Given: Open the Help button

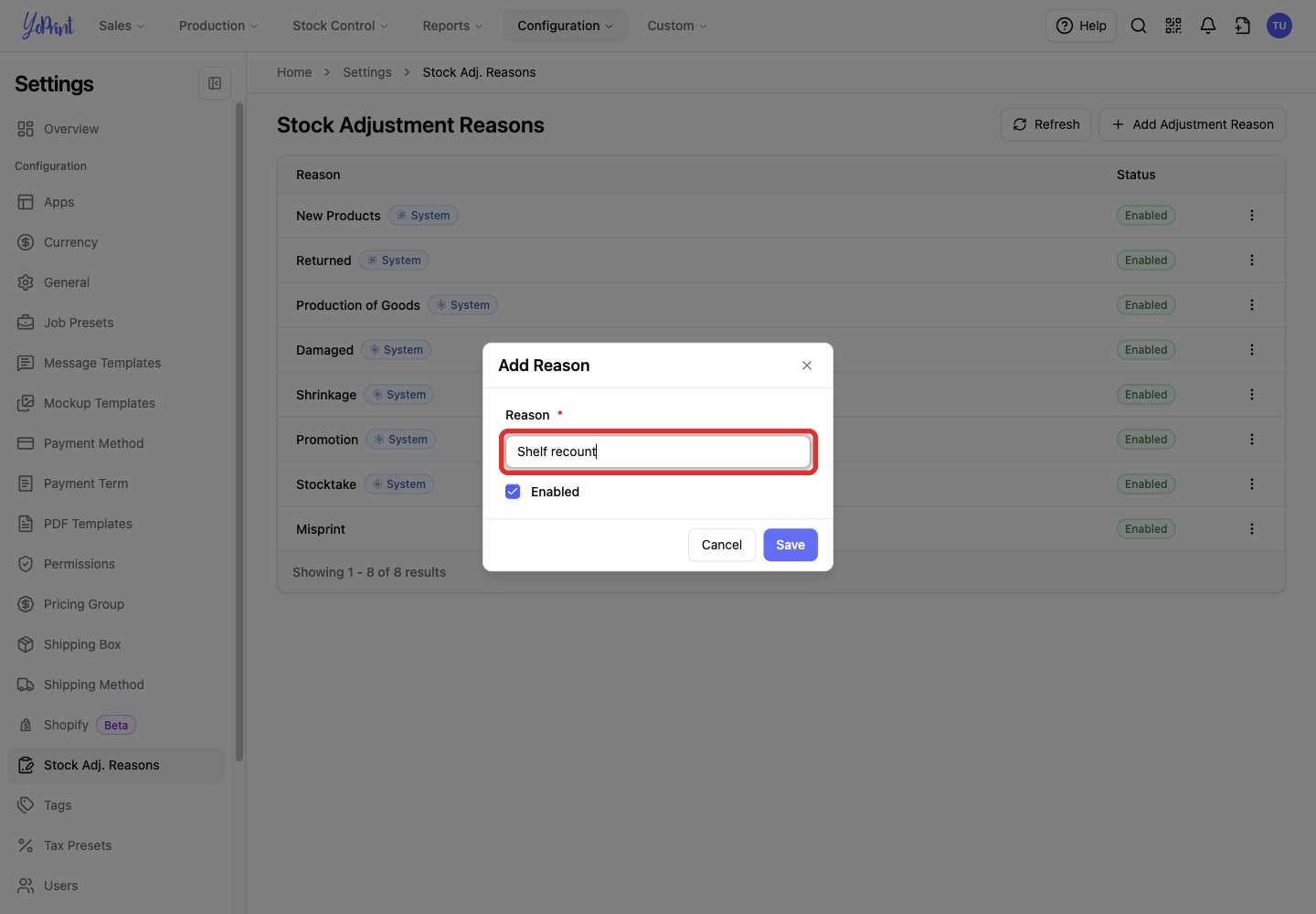Looking at the screenshot, I should 1081,26.
